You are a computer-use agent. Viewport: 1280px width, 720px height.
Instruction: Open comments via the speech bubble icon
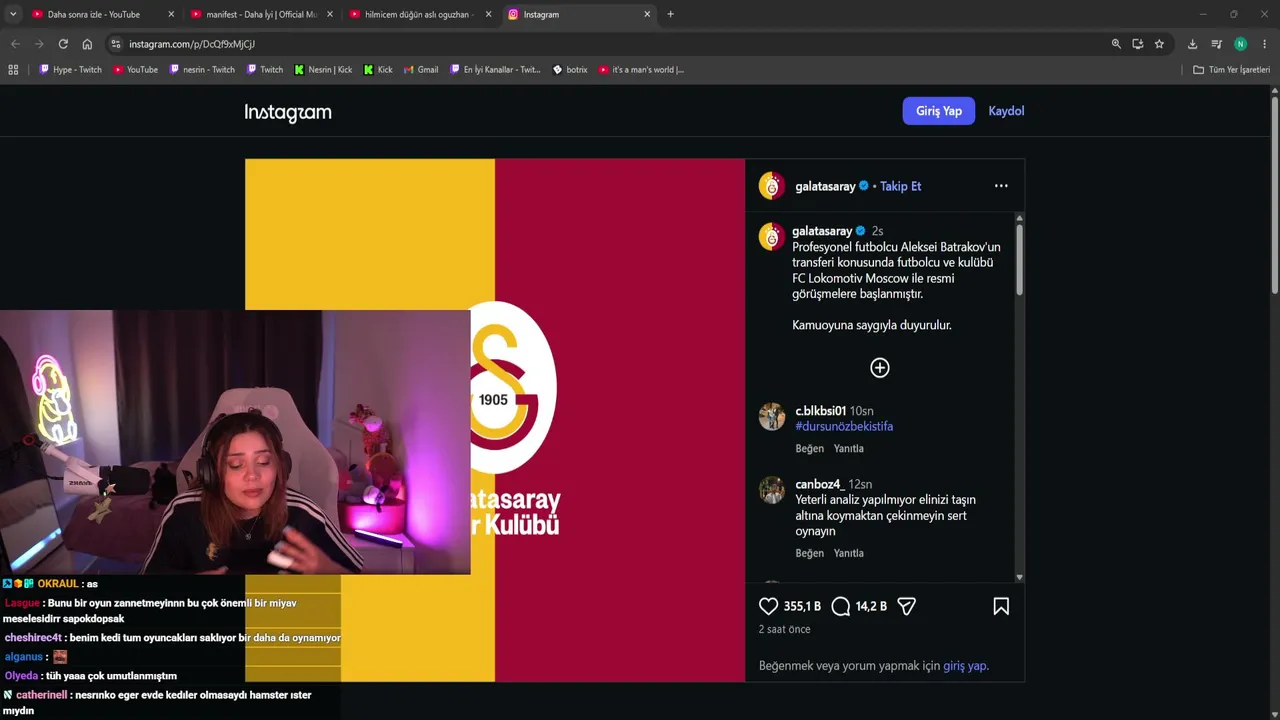coord(841,606)
